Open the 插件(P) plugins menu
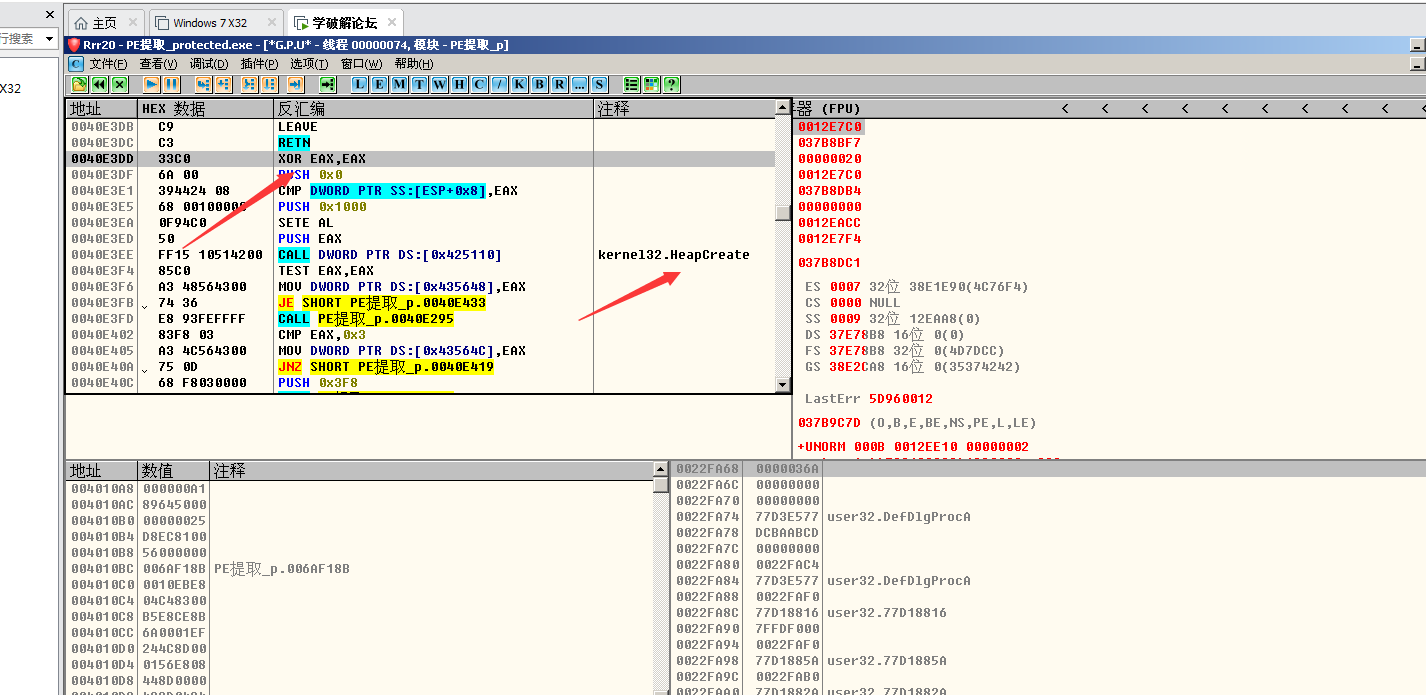Screen dimensions: 1426x695 coord(259,64)
